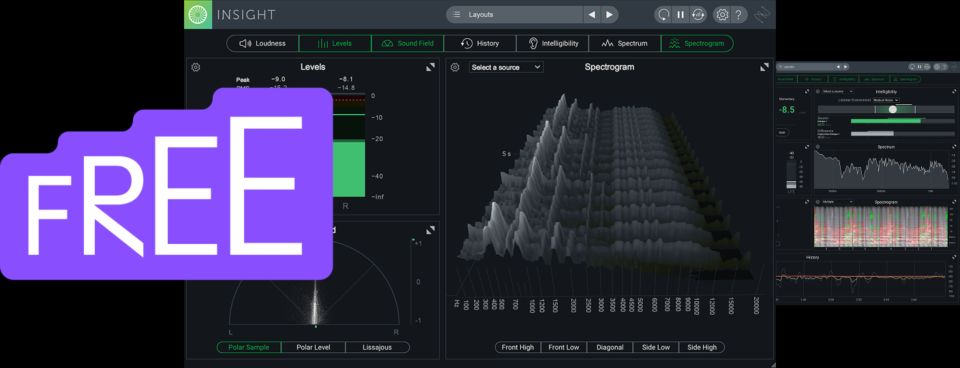Choose the Diagonal spectrogram angle
Screen dimensions: 960x368
[x=610, y=347]
